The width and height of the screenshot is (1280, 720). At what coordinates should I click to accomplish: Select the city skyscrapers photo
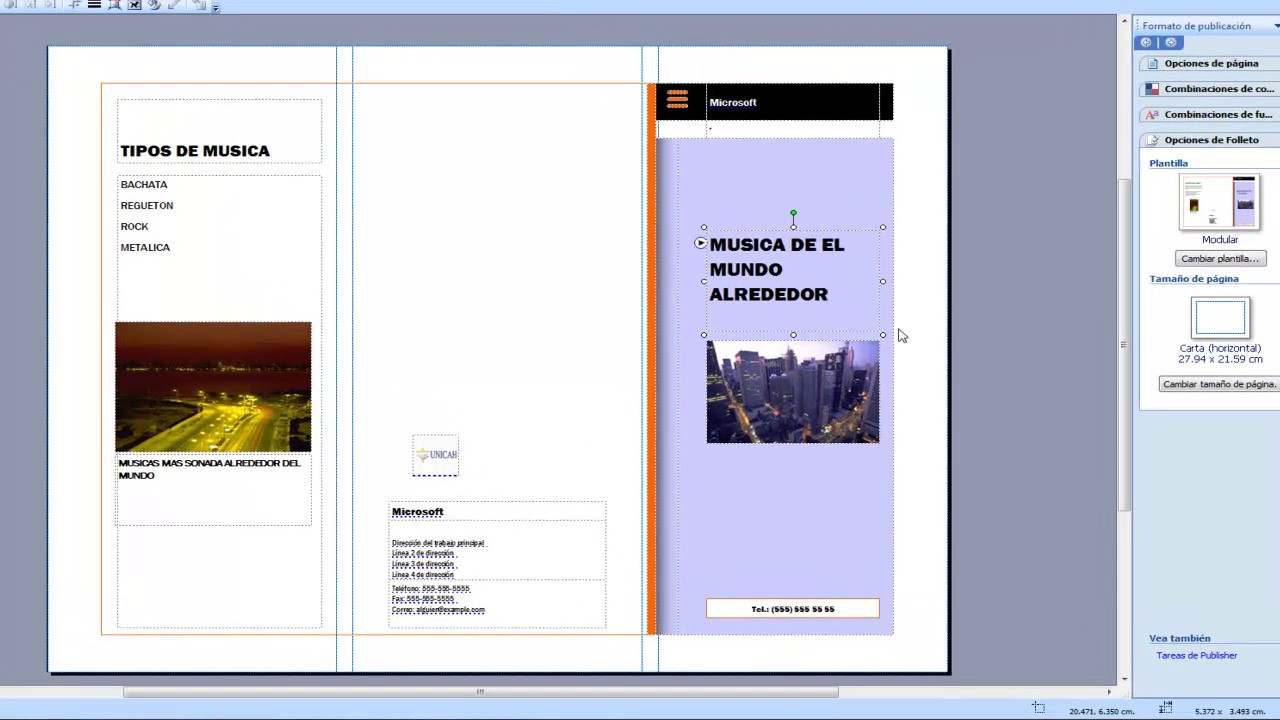click(x=793, y=391)
